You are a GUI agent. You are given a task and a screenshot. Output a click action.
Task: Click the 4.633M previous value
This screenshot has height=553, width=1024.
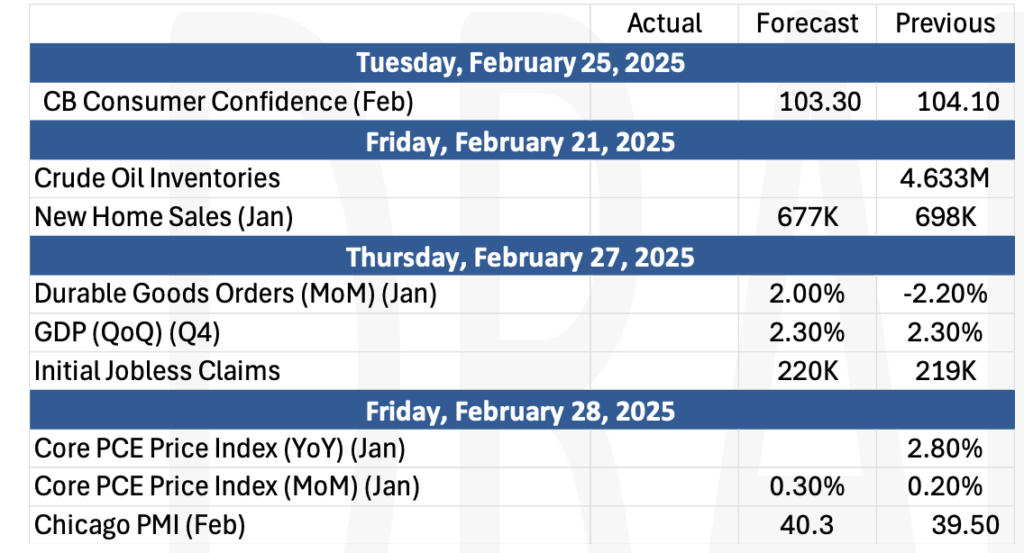tap(945, 178)
